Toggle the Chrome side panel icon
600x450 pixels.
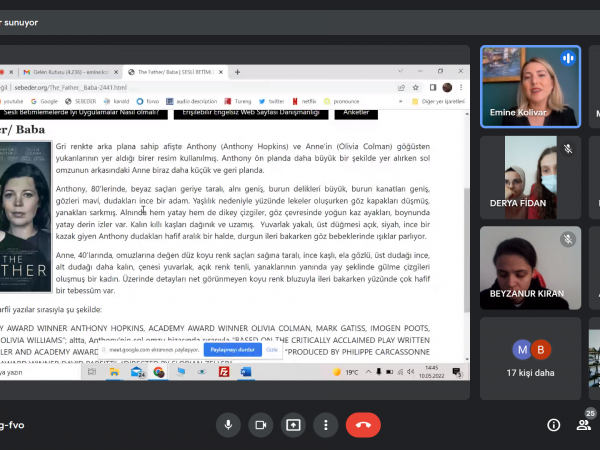433,88
